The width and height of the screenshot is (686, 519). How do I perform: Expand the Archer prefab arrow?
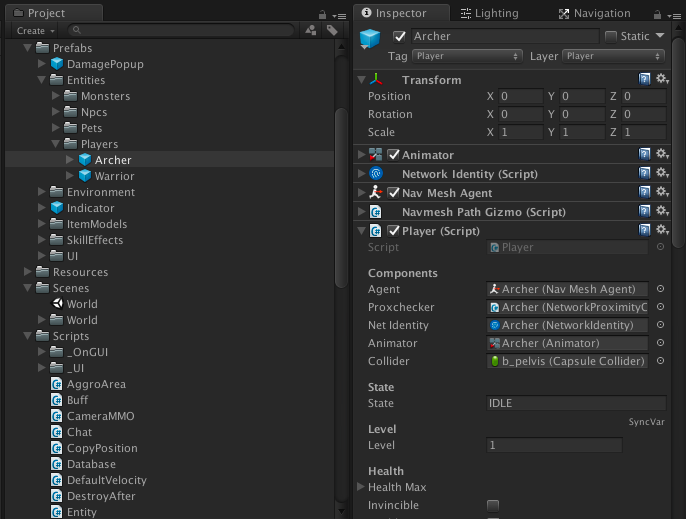69,160
